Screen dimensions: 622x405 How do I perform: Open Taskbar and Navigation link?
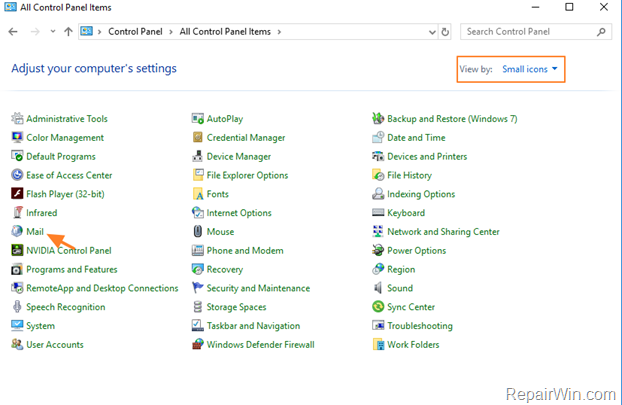click(253, 326)
